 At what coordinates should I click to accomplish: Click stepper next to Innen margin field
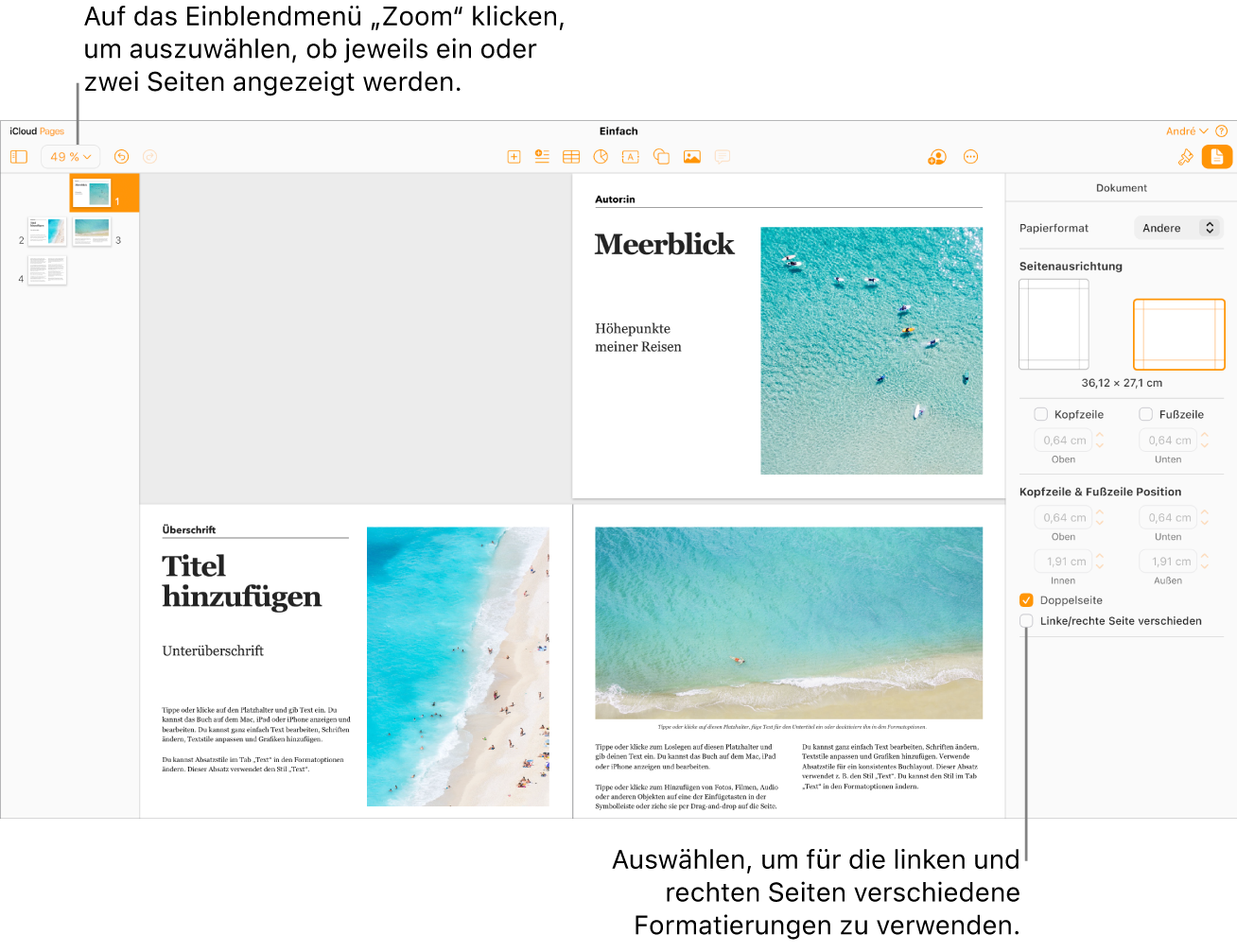(1100, 562)
